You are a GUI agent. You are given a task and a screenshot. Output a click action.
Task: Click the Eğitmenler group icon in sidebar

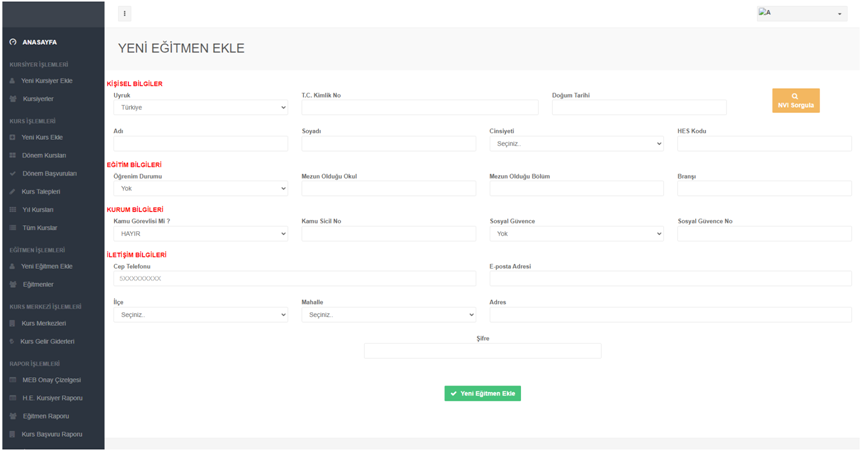[x=13, y=285]
